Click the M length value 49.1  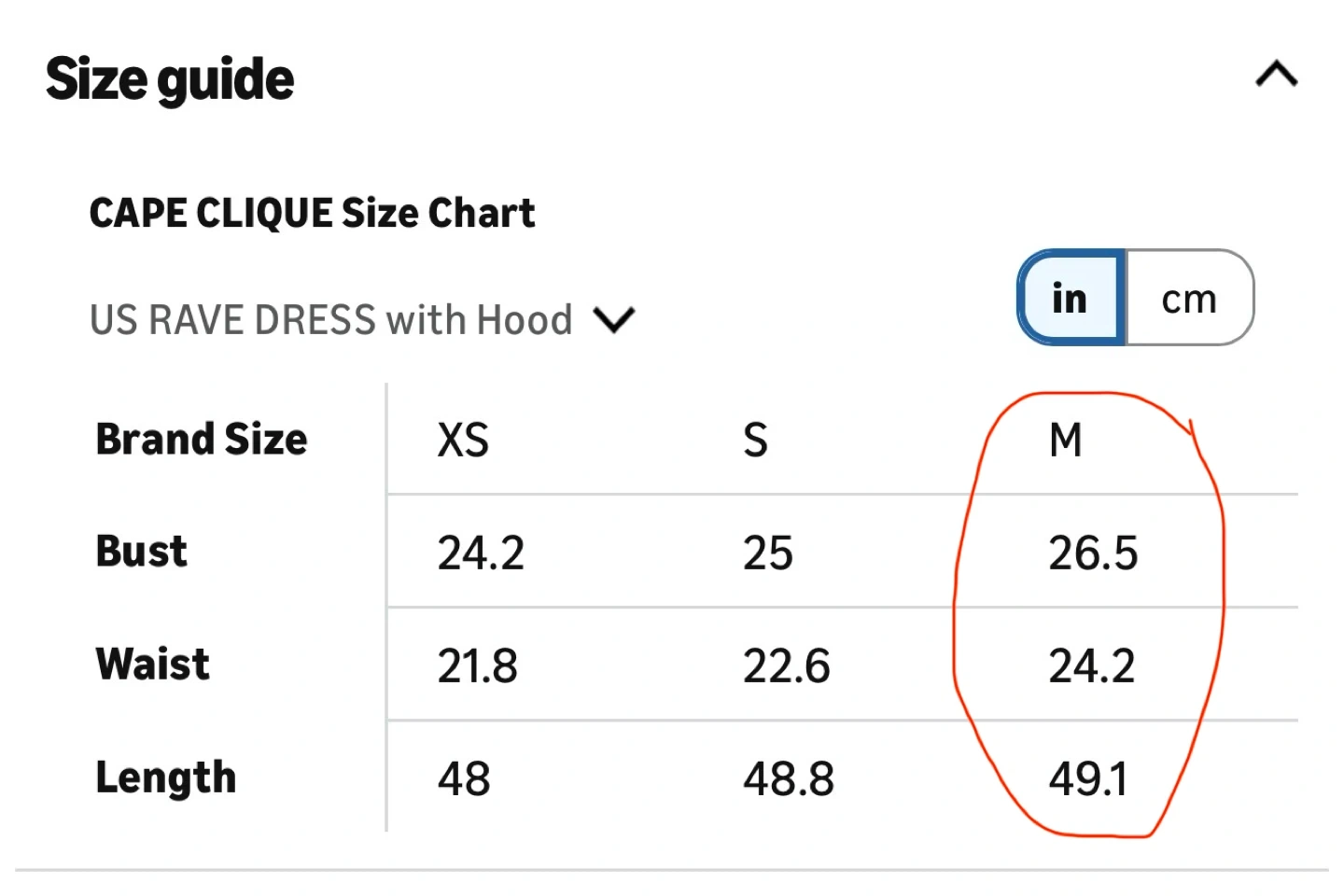click(x=1088, y=779)
